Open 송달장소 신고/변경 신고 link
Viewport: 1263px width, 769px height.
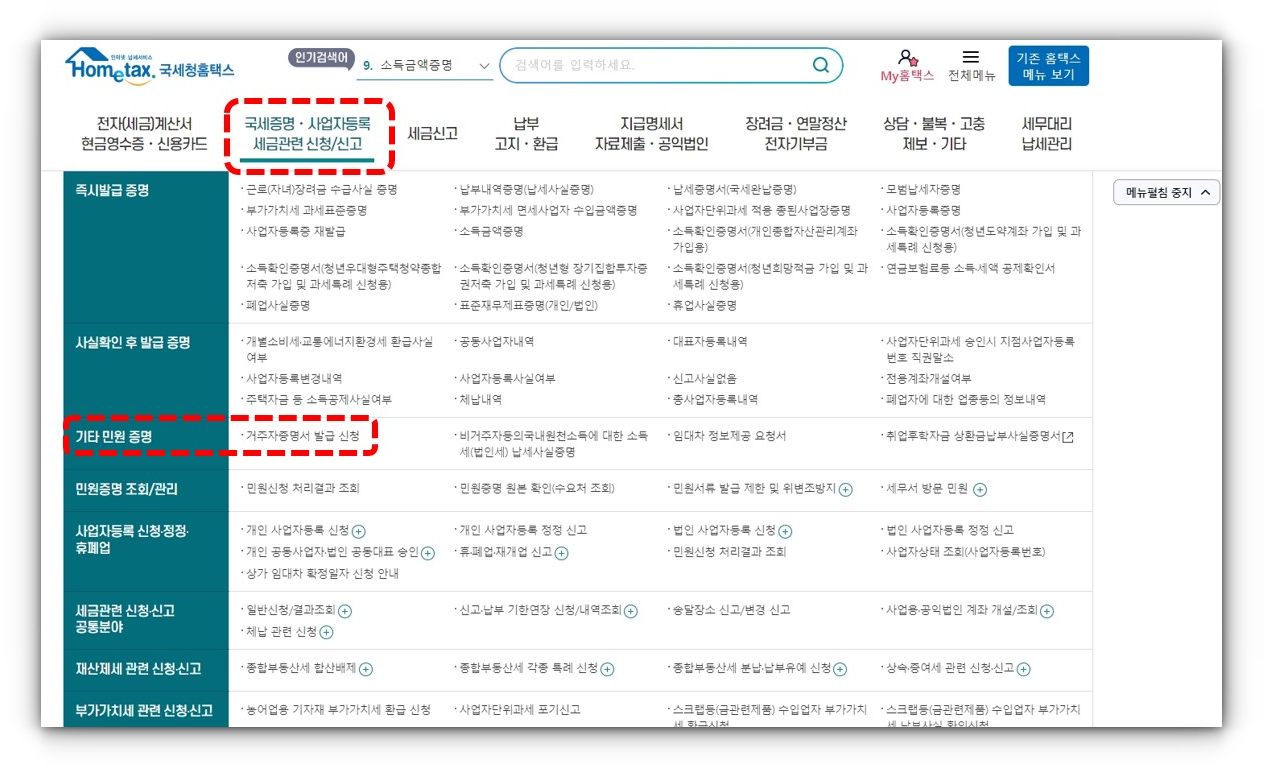(x=731, y=610)
